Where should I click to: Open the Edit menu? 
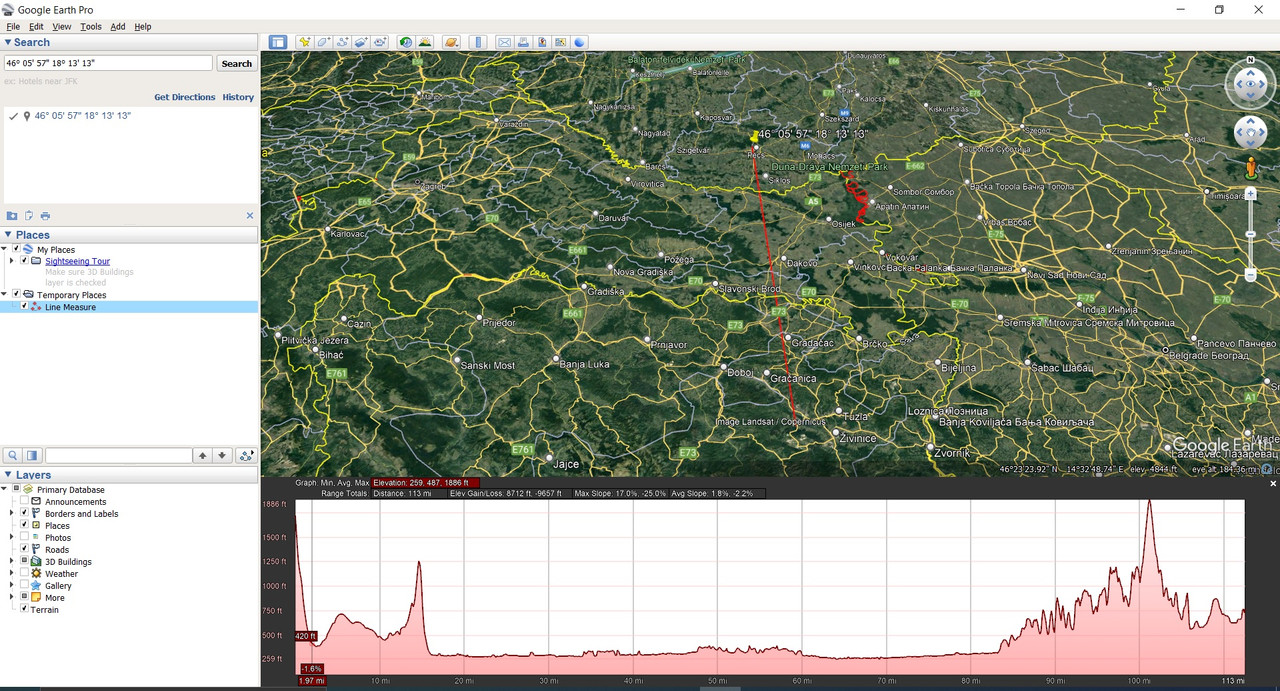pos(36,27)
